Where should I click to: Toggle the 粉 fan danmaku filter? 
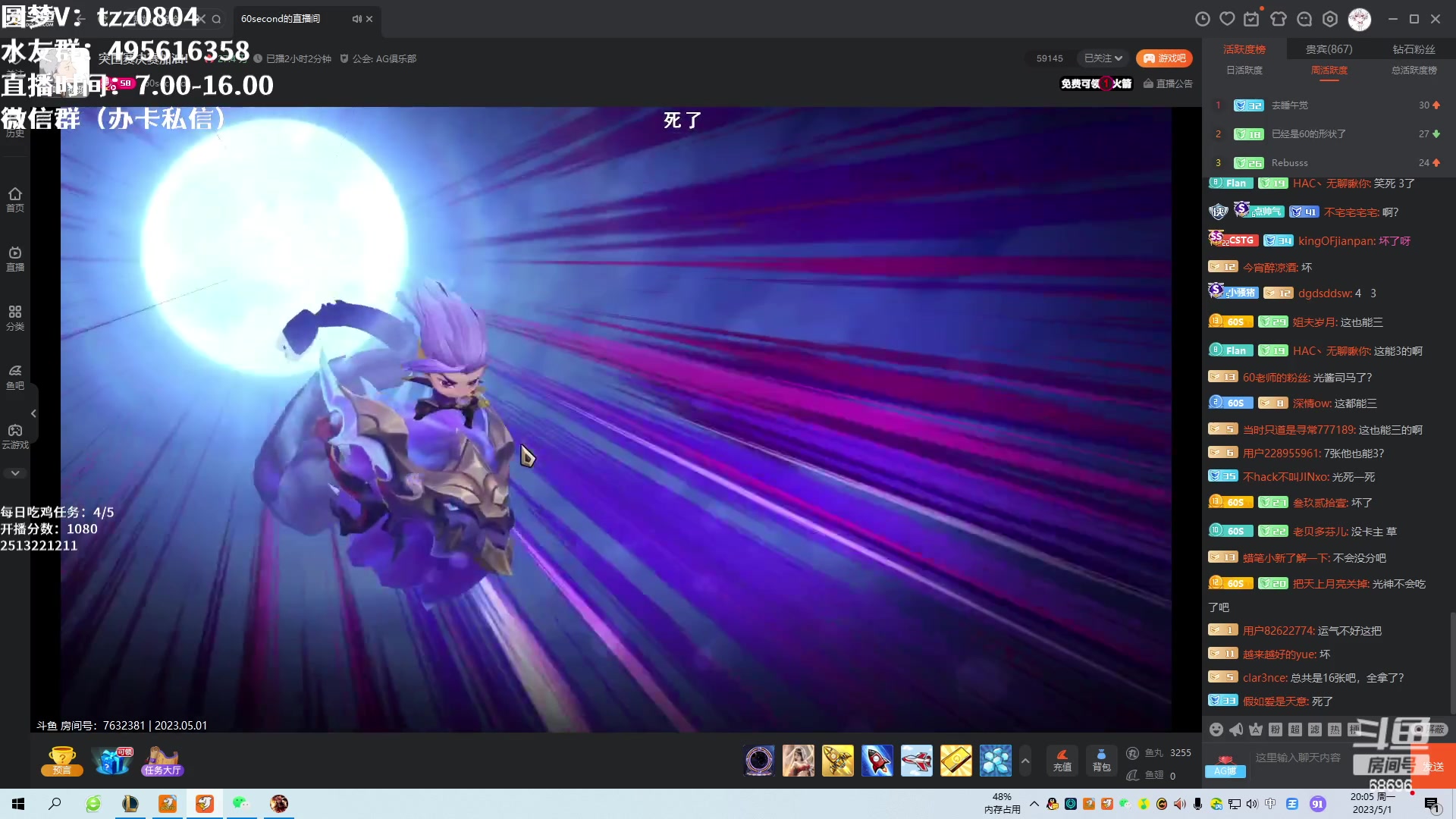click(x=1276, y=730)
